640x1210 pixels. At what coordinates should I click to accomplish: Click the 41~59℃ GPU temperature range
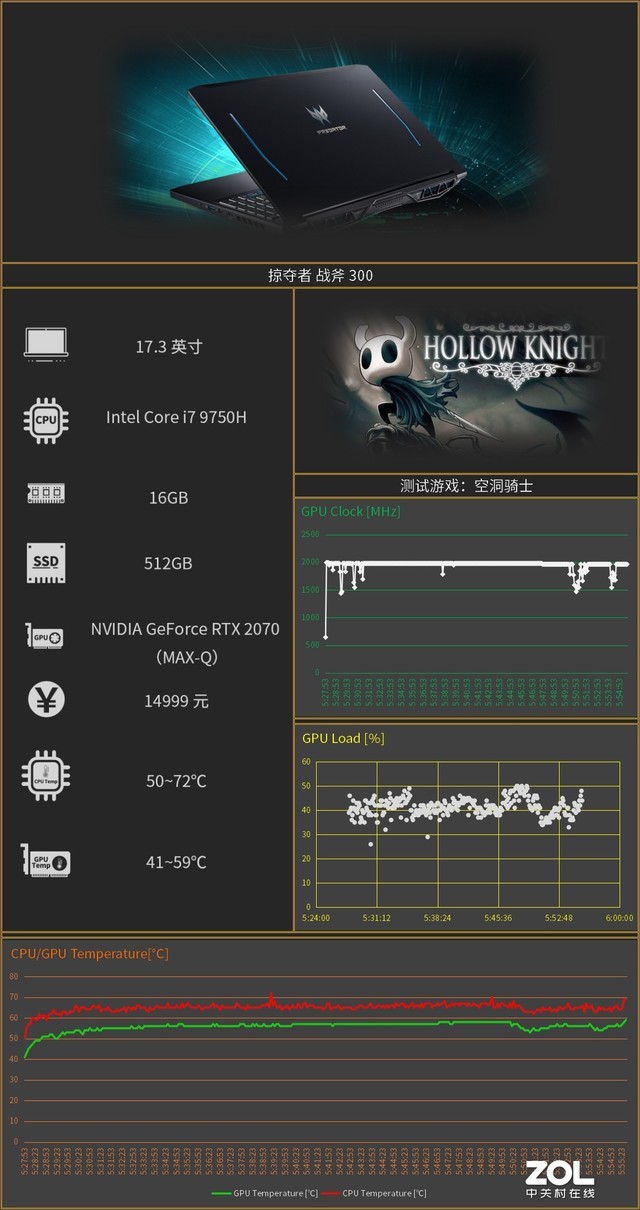[x=176, y=861]
